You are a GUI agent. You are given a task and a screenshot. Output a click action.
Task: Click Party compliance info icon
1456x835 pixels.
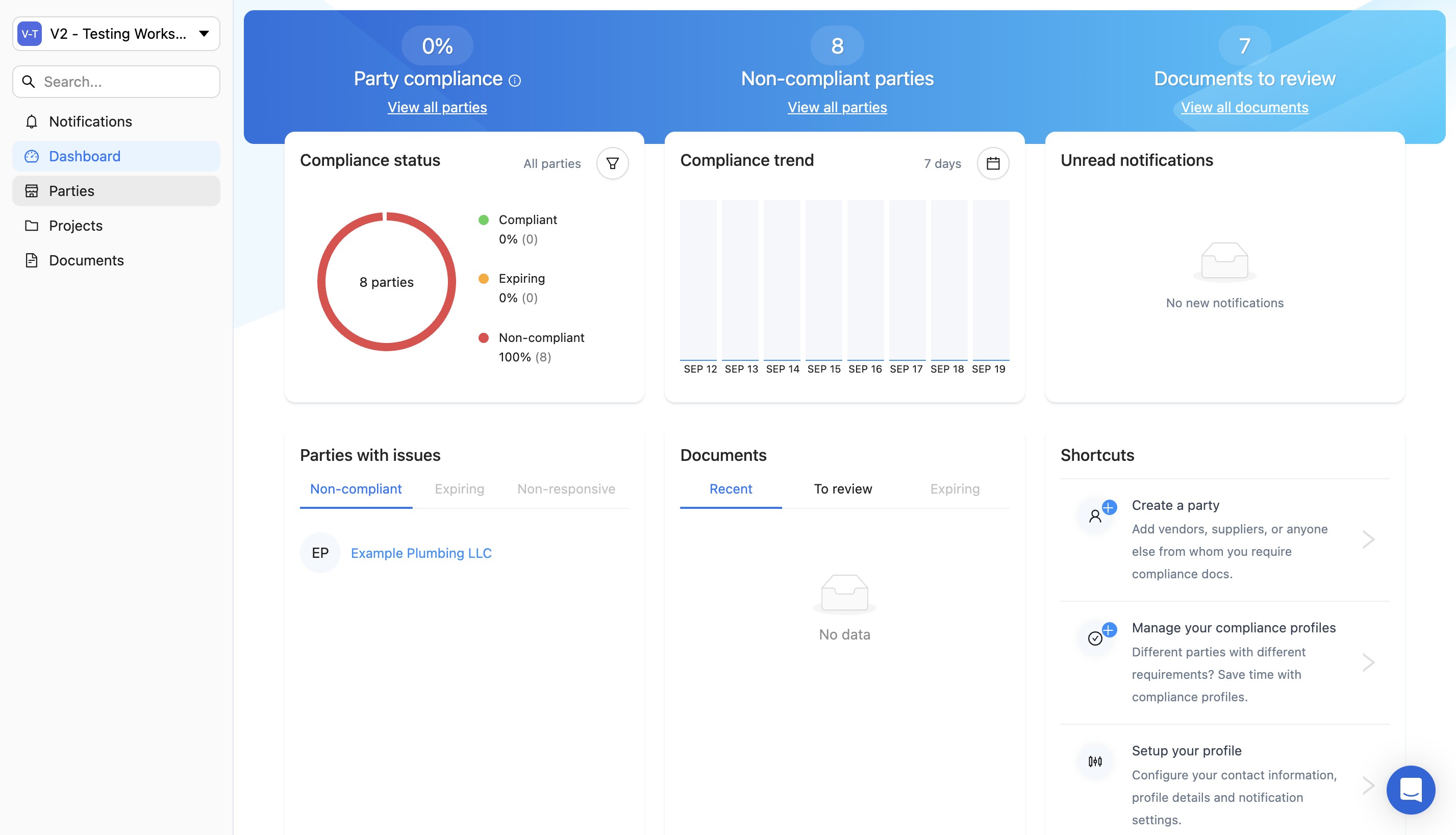click(515, 81)
